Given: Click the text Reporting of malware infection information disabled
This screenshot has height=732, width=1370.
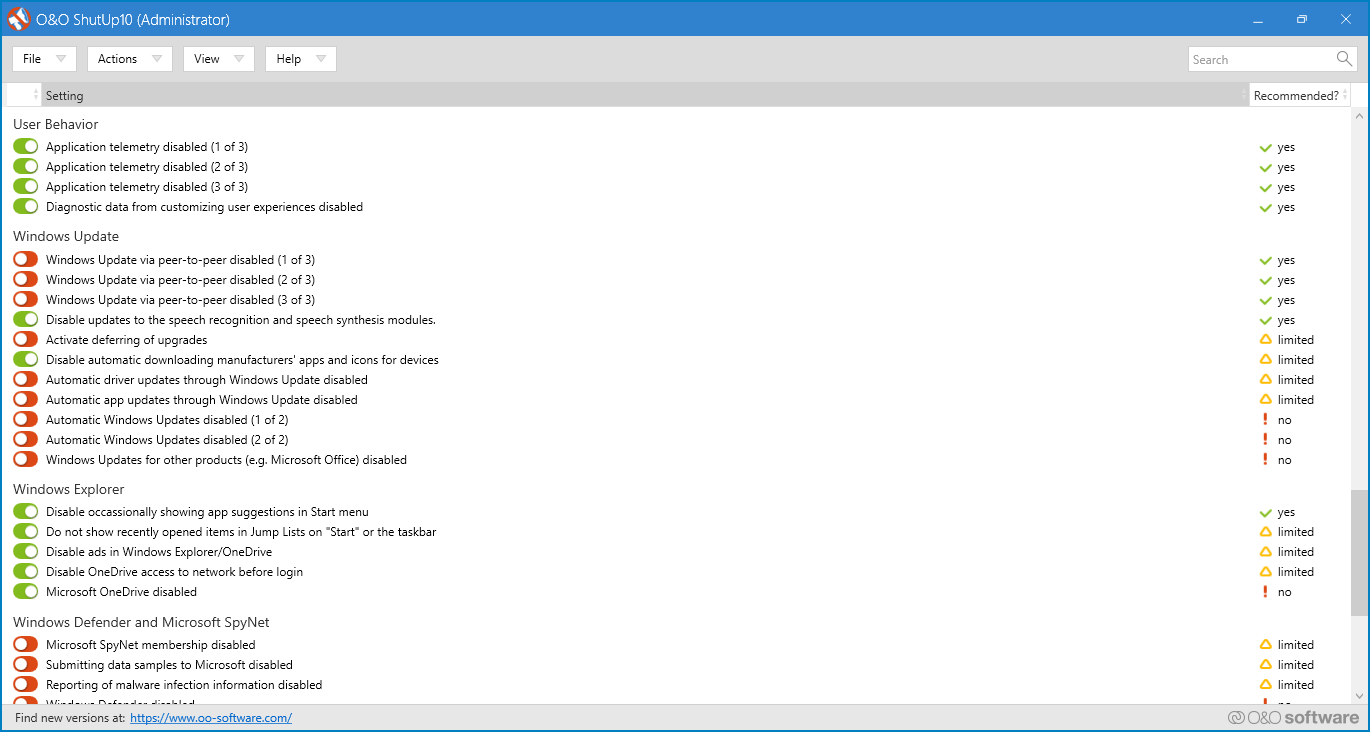Looking at the screenshot, I should click(184, 685).
